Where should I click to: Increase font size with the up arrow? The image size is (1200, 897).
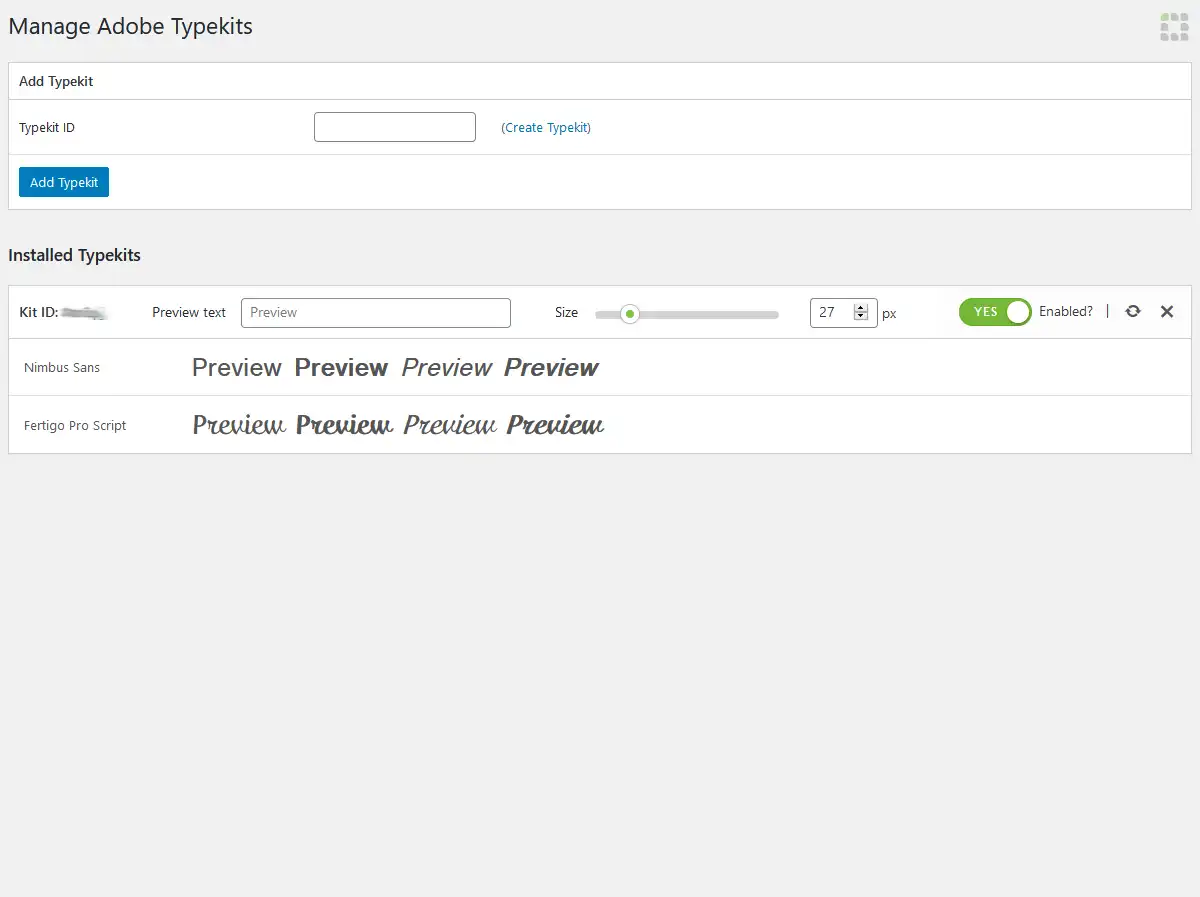[861, 308]
